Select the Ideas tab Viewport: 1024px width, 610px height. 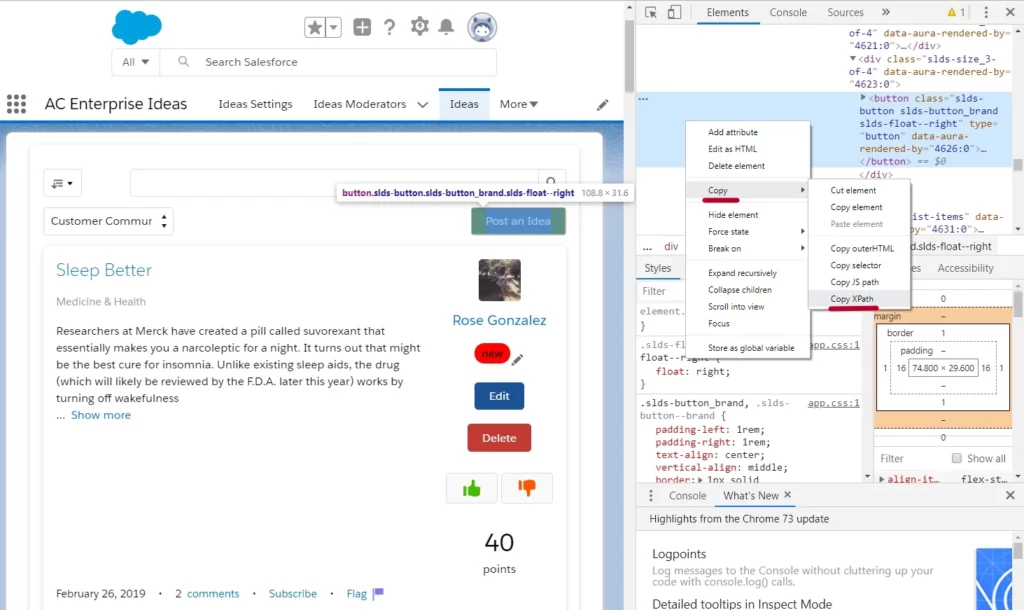[464, 104]
